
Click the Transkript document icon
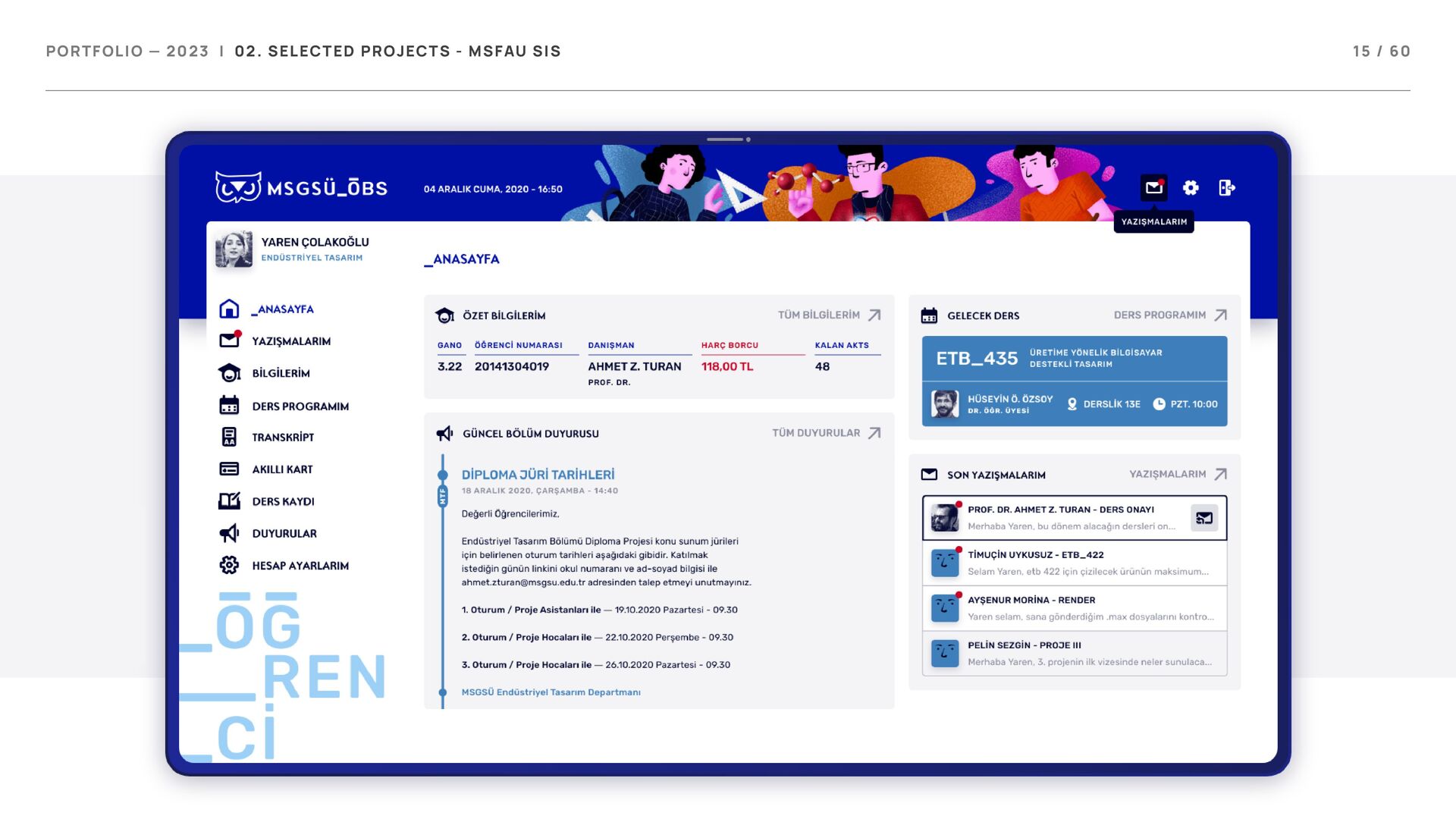coord(229,437)
